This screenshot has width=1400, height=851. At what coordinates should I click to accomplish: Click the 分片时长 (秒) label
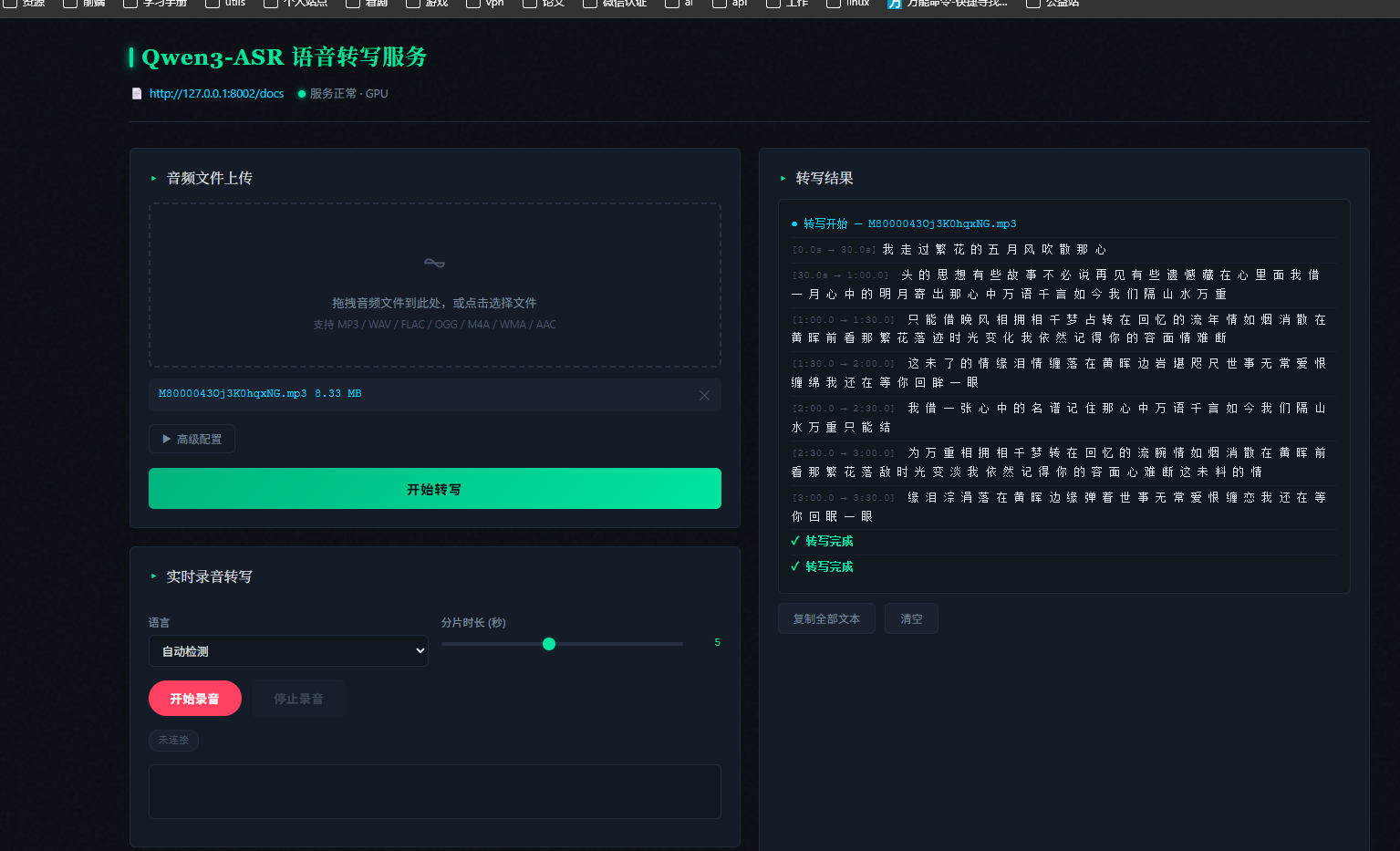[473, 622]
